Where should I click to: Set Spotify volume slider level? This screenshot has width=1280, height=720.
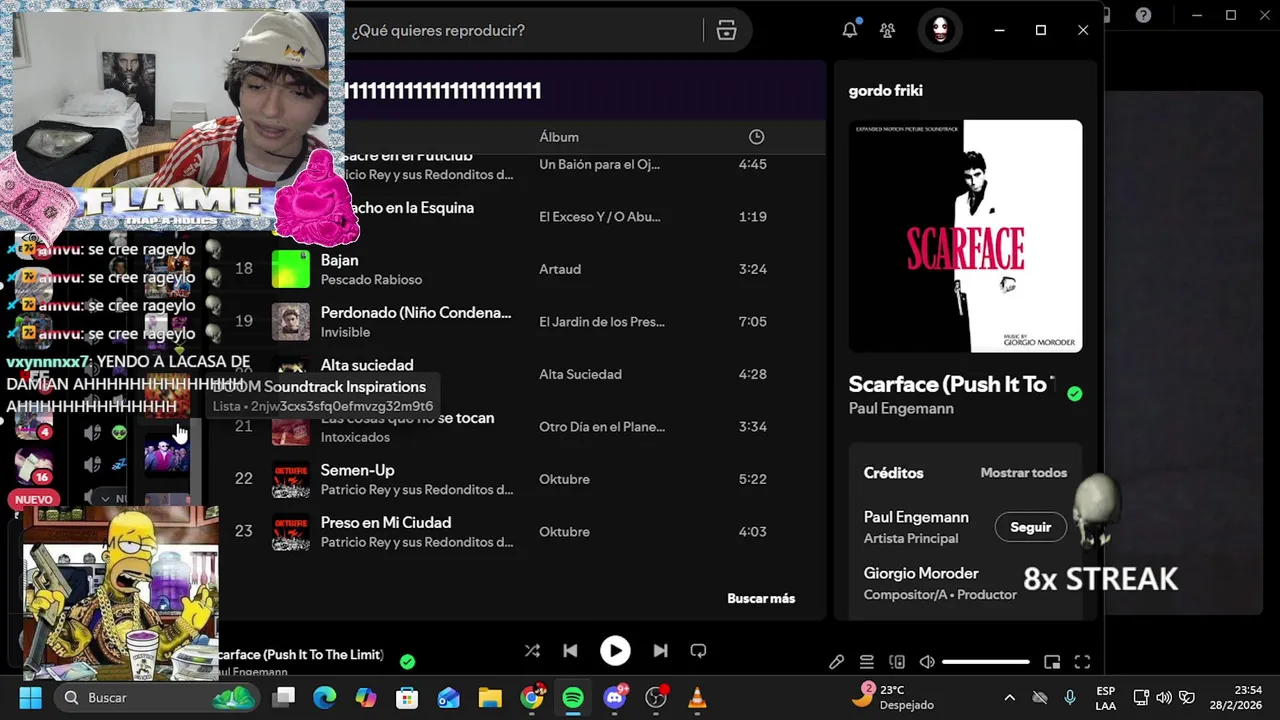[x=986, y=662]
